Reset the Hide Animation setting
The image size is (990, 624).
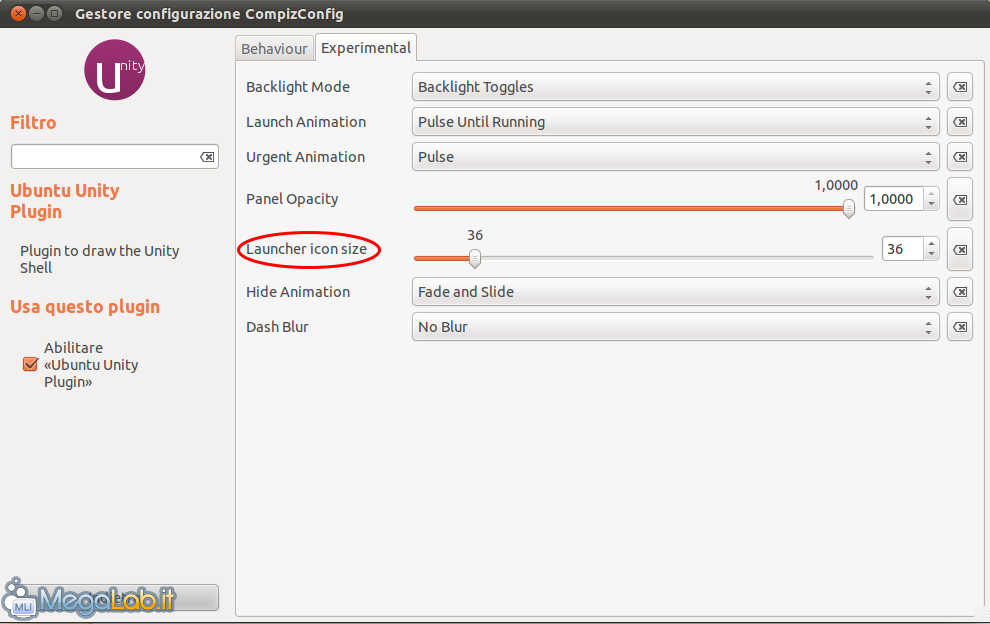(960, 292)
